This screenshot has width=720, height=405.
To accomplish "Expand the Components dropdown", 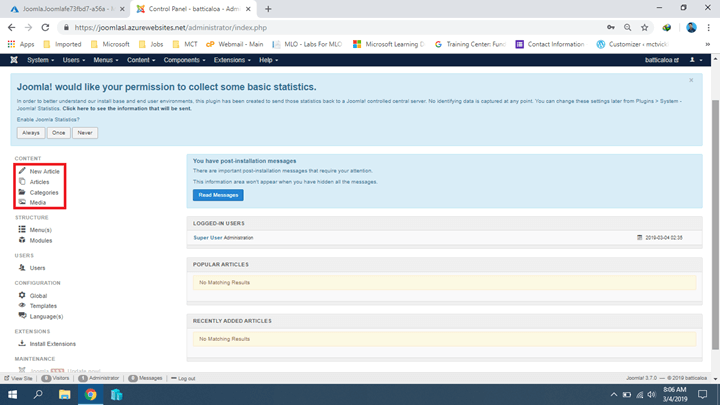I will [x=184, y=60].
